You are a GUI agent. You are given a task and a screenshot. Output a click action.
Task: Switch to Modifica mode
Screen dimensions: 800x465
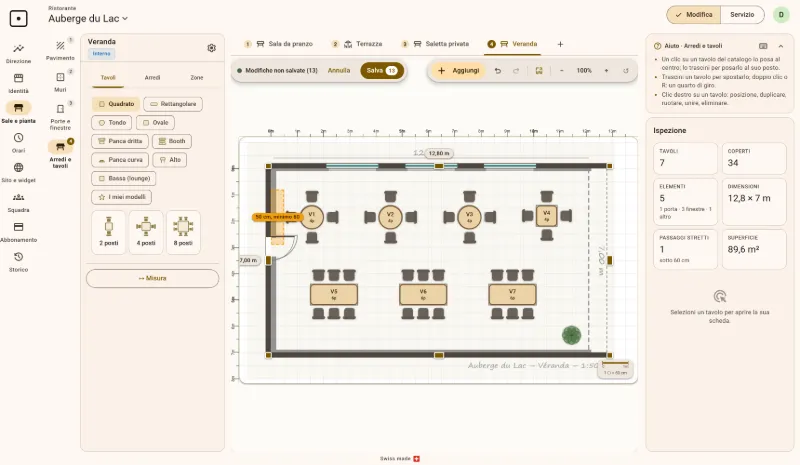pyautogui.click(x=694, y=15)
